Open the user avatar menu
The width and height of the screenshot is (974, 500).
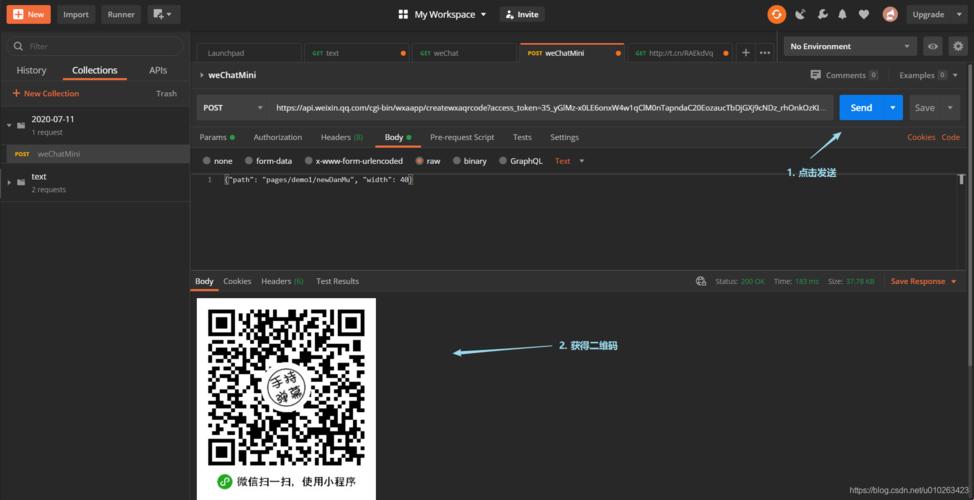[890, 14]
